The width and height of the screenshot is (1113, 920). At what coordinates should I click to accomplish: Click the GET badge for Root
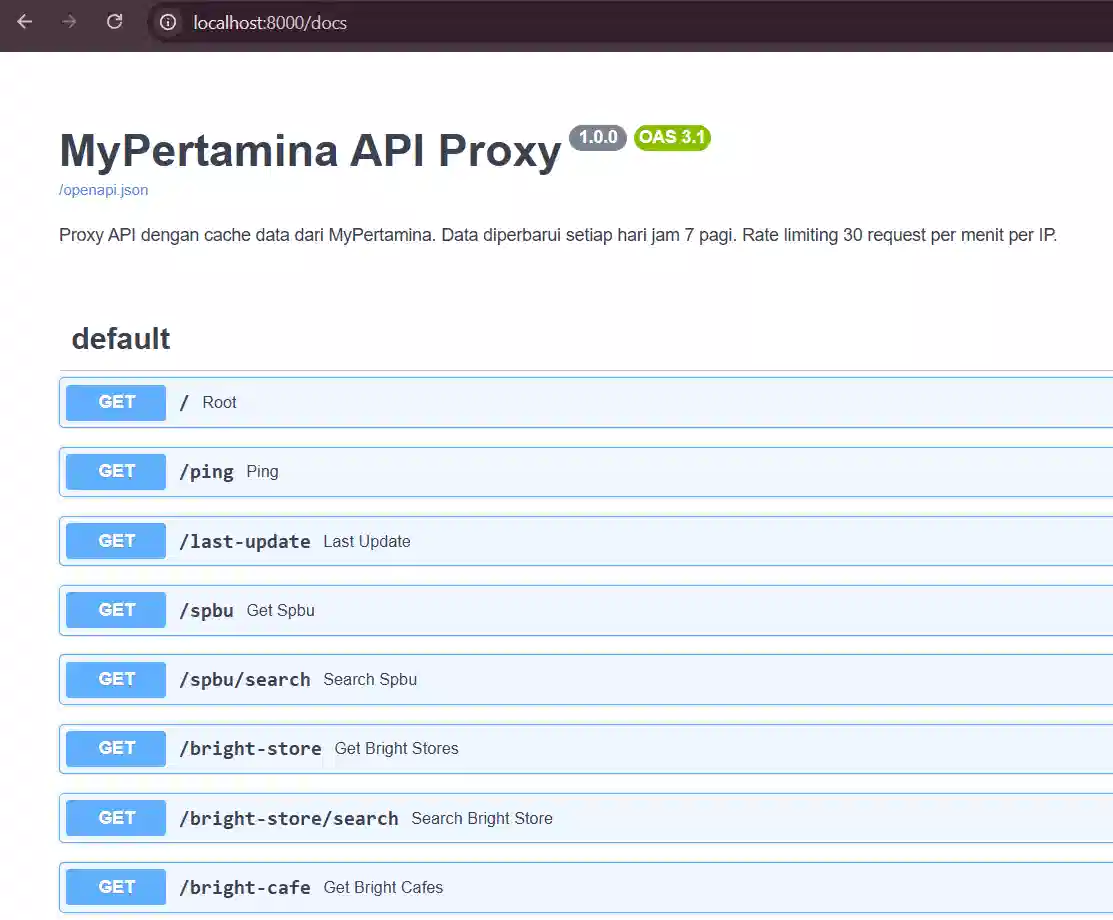(x=116, y=402)
